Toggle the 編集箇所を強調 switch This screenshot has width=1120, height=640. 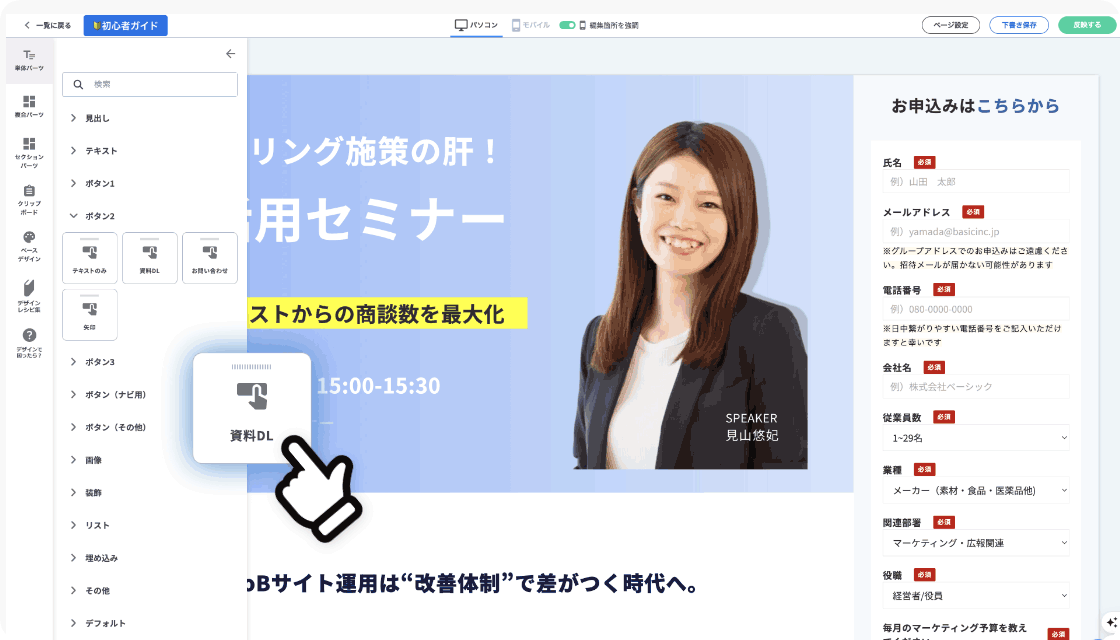pos(567,25)
